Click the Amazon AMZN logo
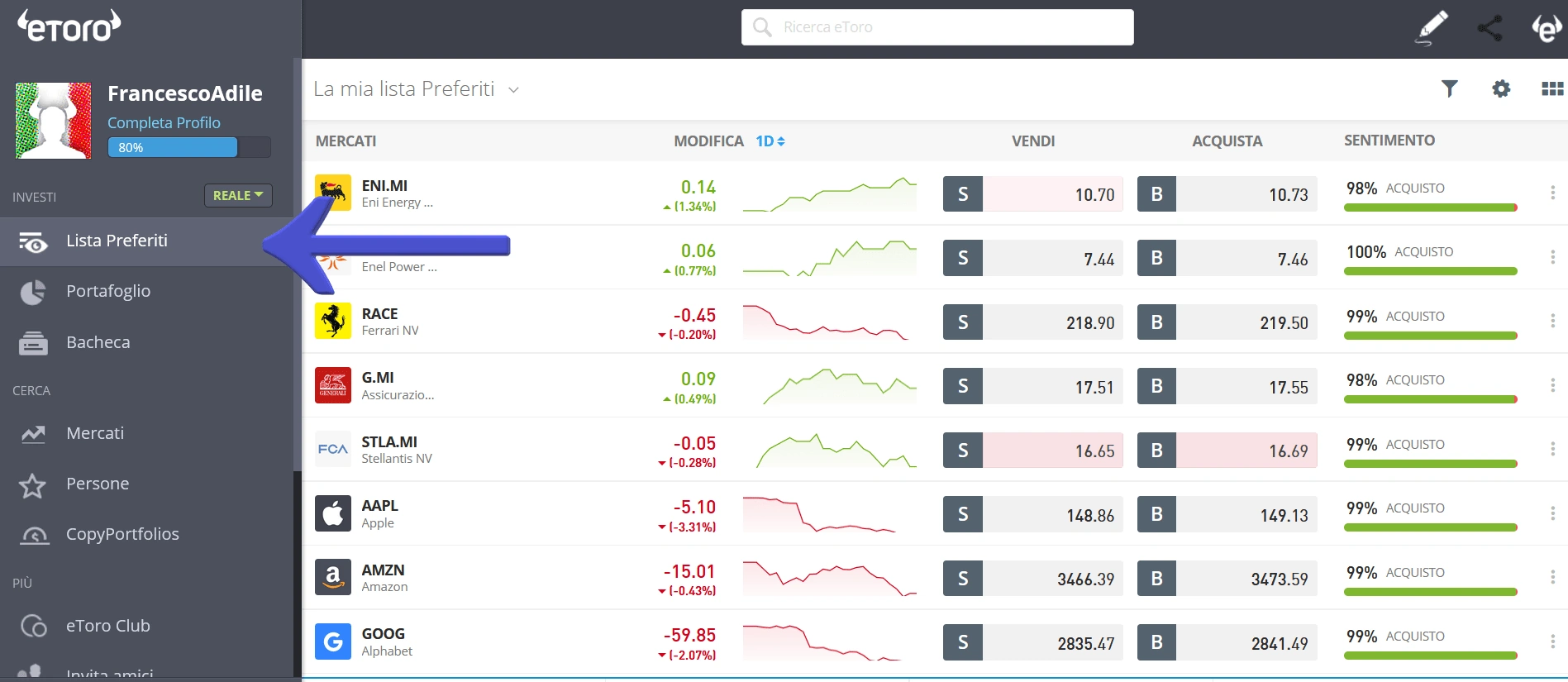Viewport: 1568px width, 682px height. pyautogui.click(x=333, y=577)
